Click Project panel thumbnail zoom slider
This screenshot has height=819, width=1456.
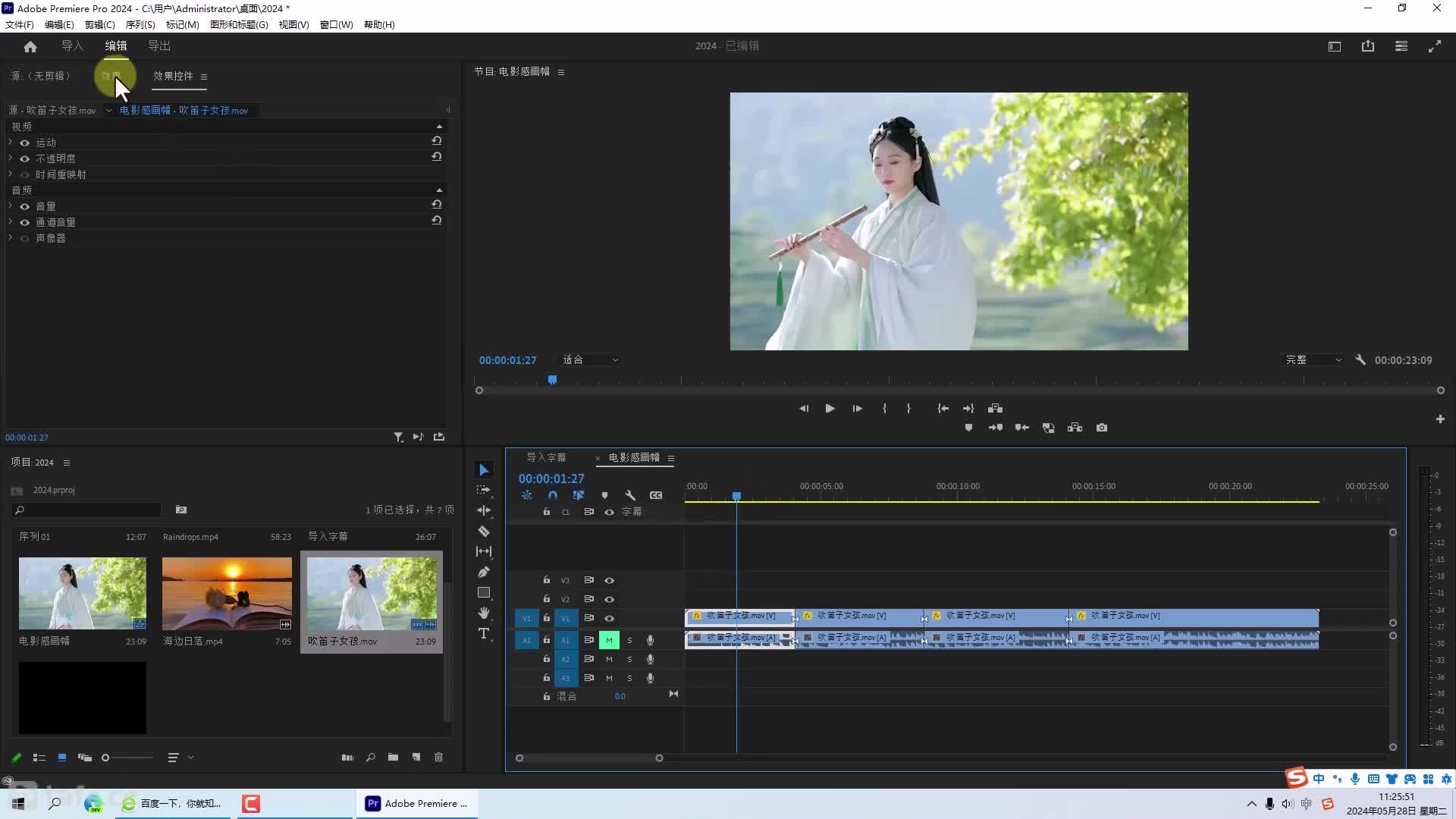pos(127,758)
